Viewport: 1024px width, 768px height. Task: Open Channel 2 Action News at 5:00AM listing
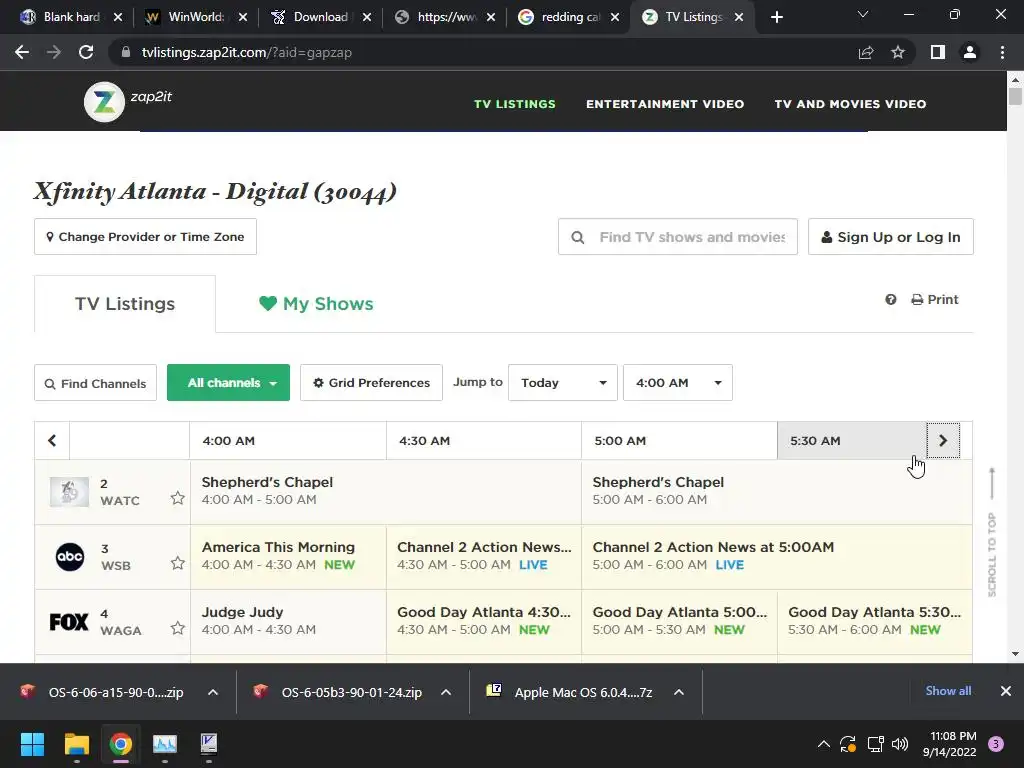coord(776,556)
